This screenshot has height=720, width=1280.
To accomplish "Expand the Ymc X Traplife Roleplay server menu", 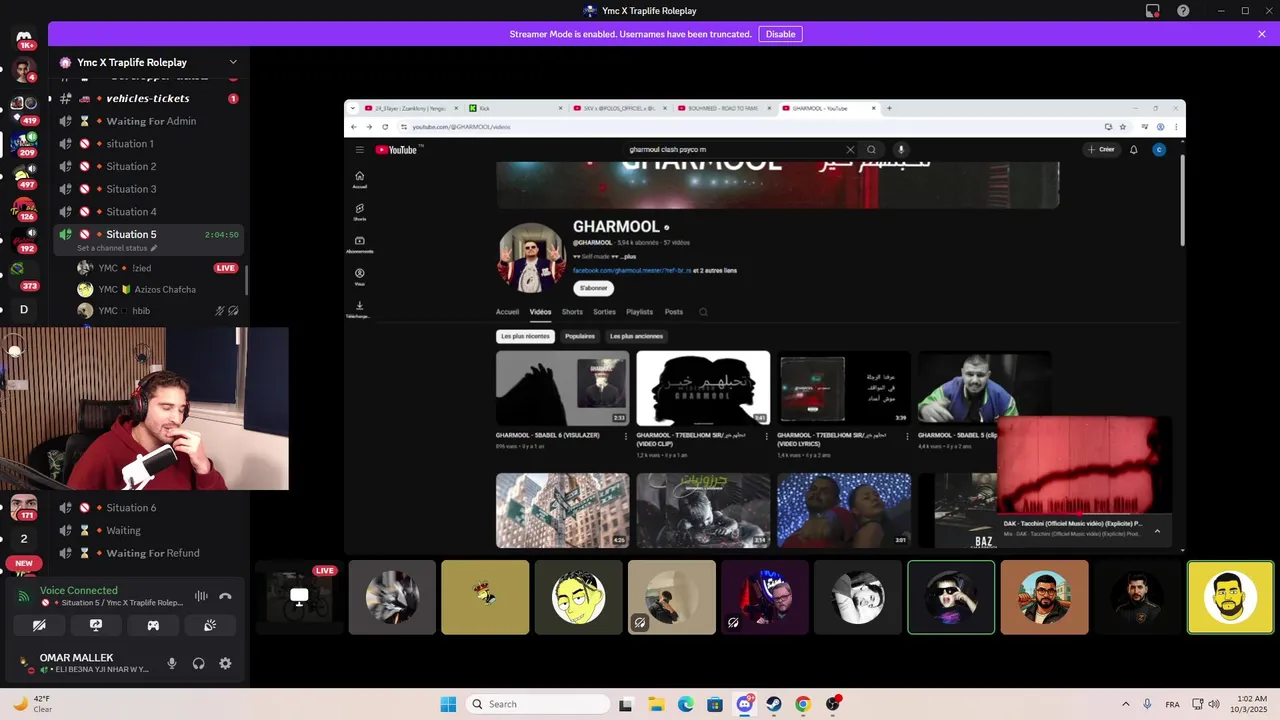I will (233, 62).
